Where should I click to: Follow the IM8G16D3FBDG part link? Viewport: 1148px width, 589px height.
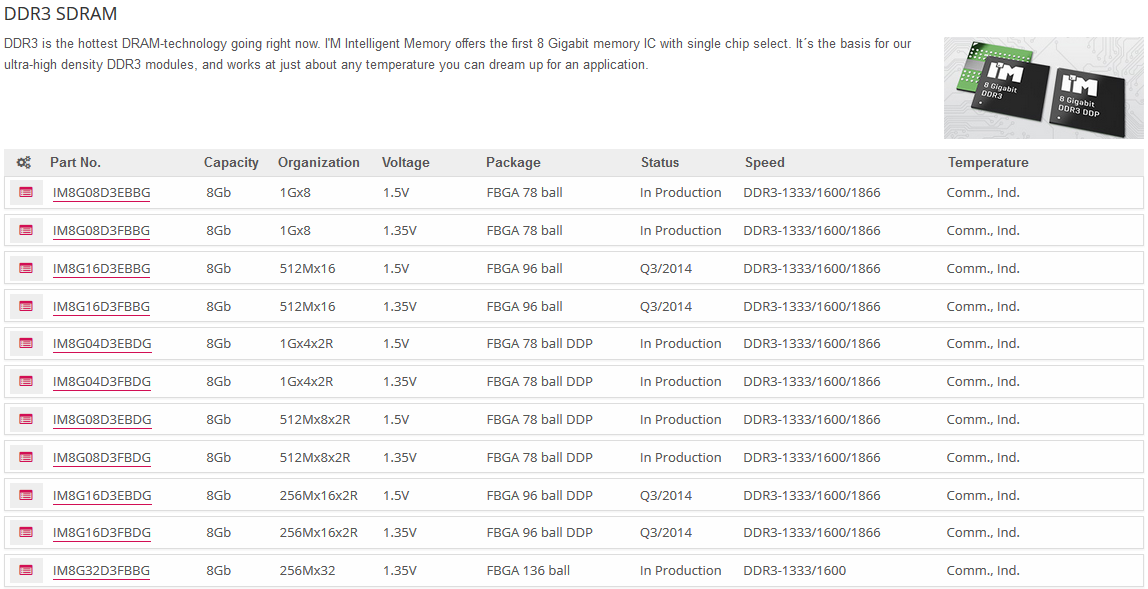(x=102, y=533)
